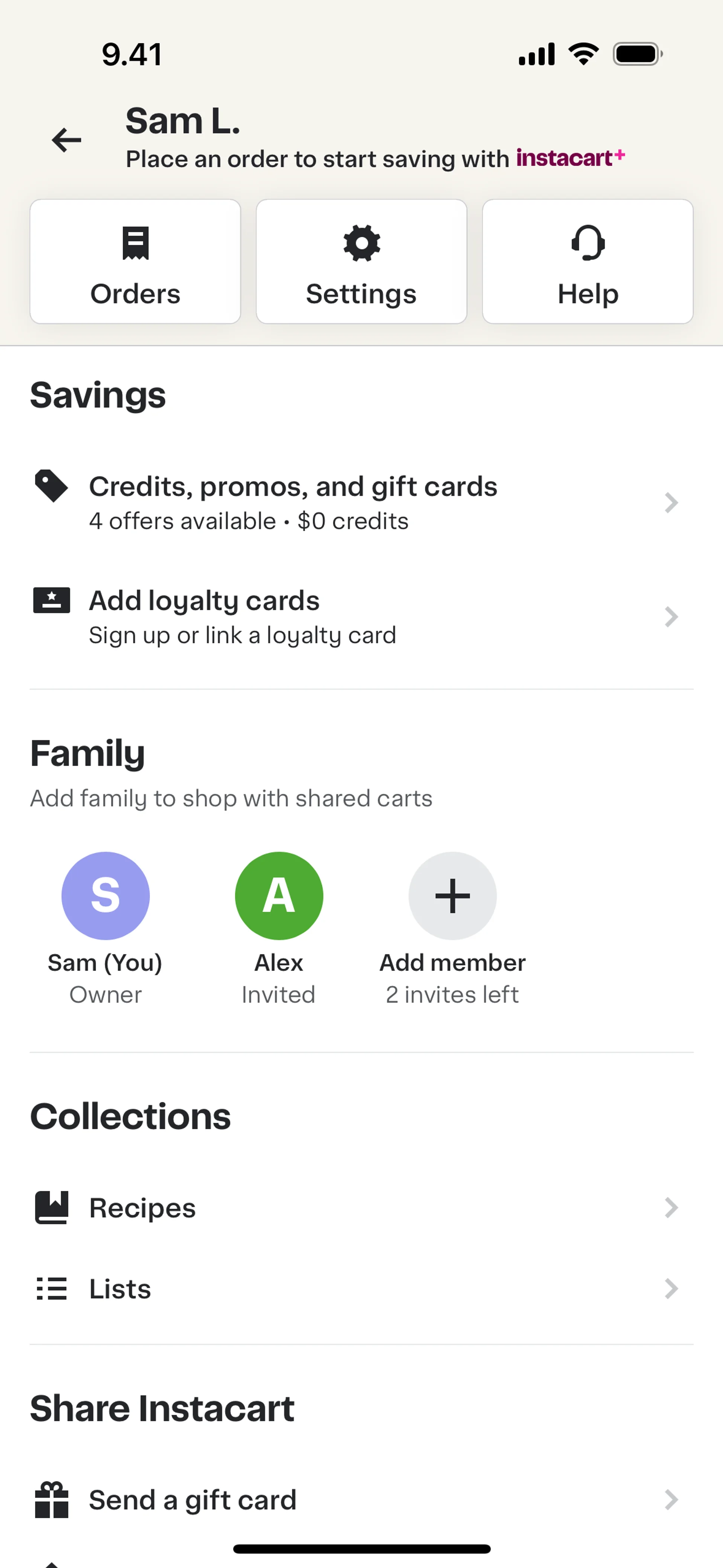This screenshot has height=1568, width=723.
Task: Tap the Lists bullet icon
Action: pyautogui.click(x=51, y=1288)
